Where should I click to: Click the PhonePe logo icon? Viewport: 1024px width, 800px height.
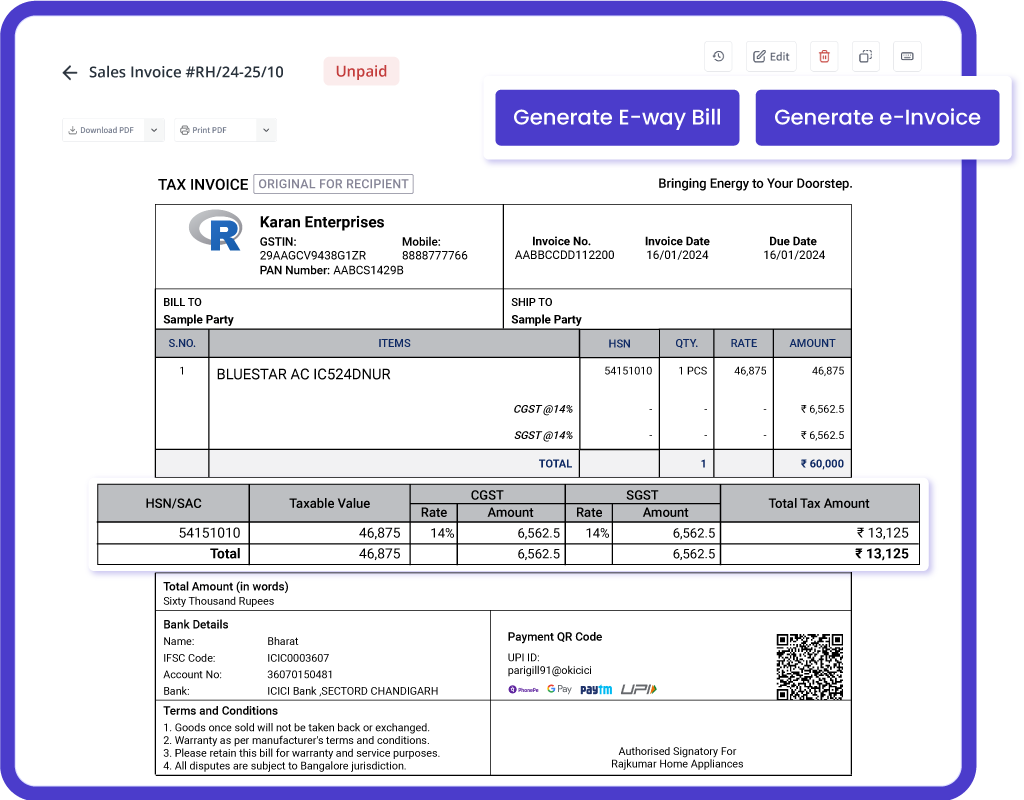524,690
